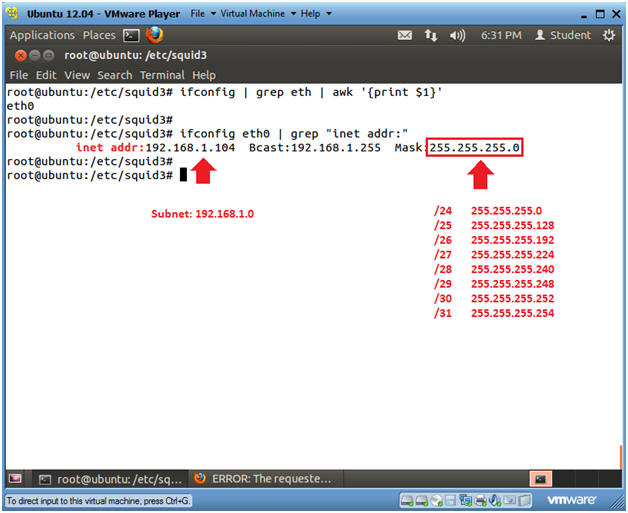Open the Places menu
Screen dimensions: 628x513
(99, 35)
